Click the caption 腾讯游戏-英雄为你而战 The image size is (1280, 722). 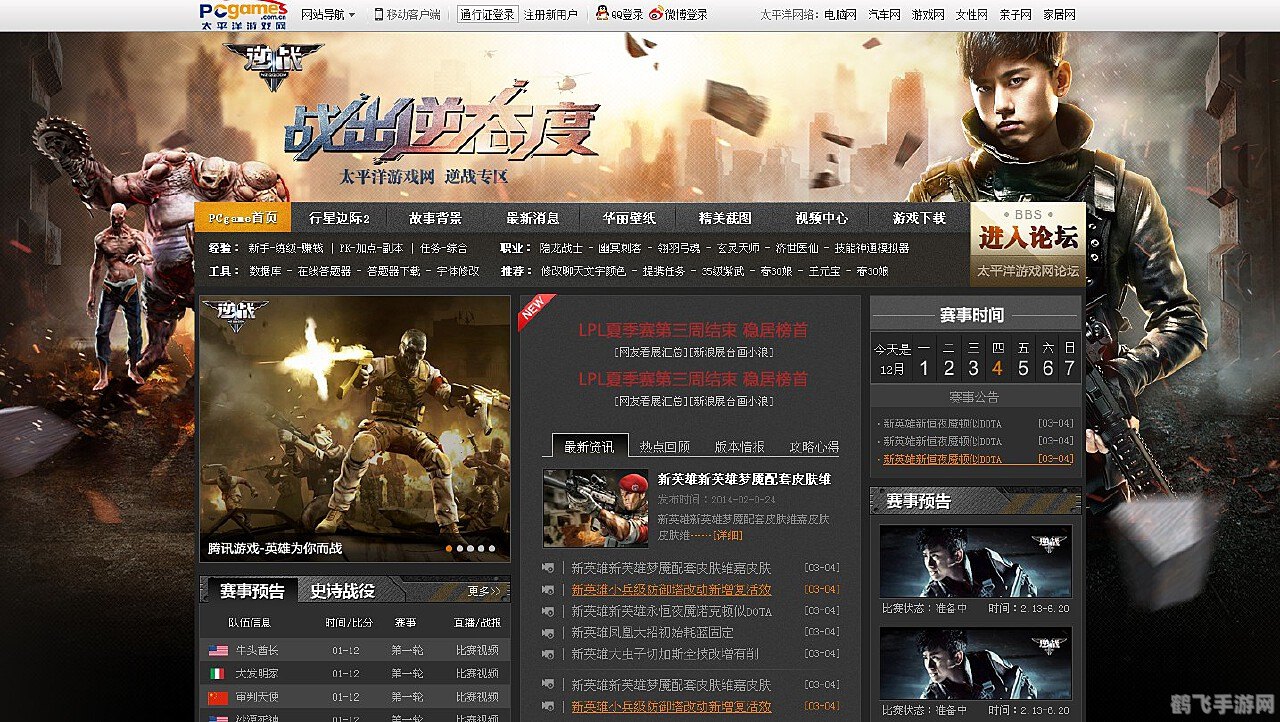275,548
